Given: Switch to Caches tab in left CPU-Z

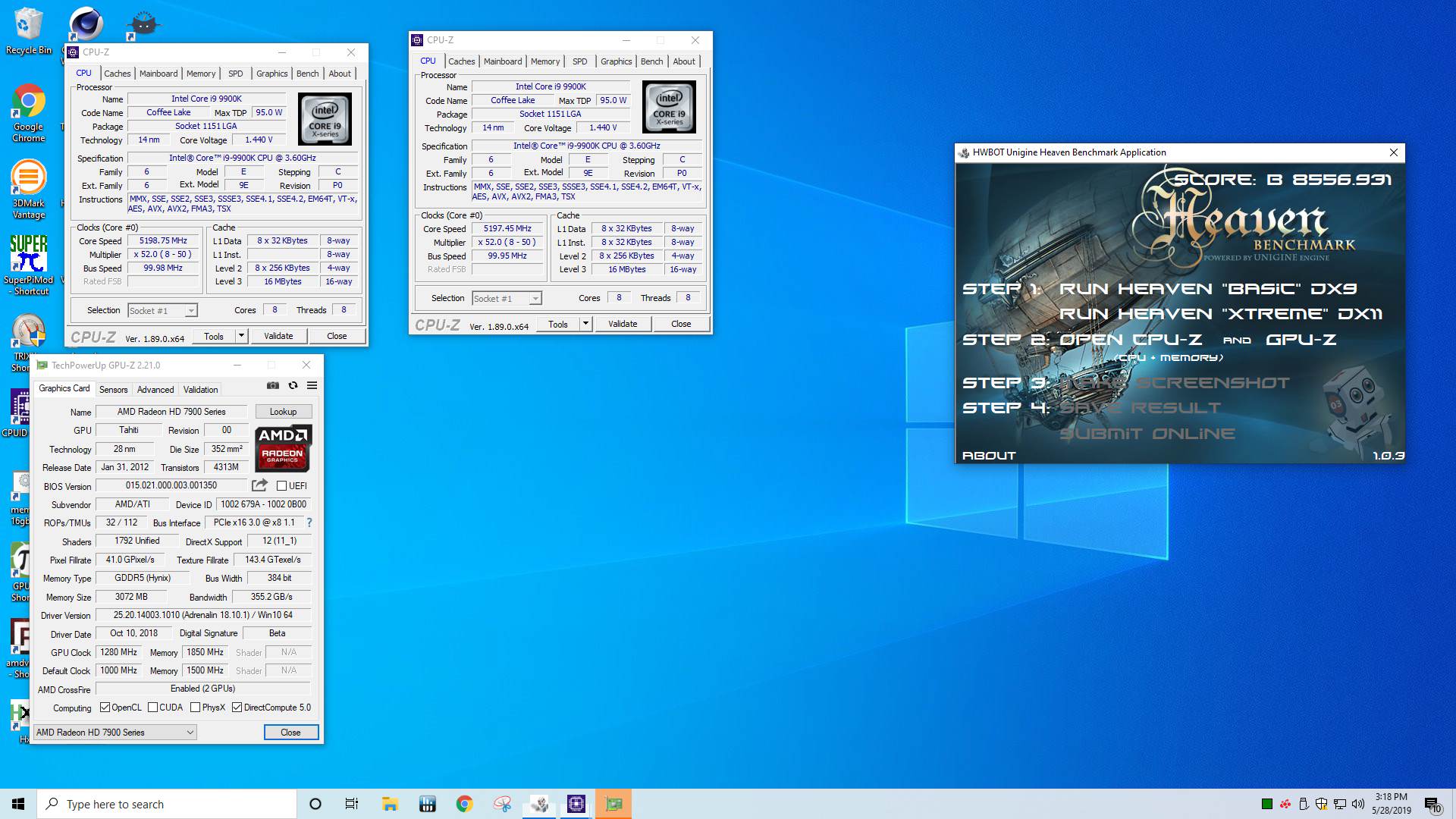Looking at the screenshot, I should [x=118, y=74].
